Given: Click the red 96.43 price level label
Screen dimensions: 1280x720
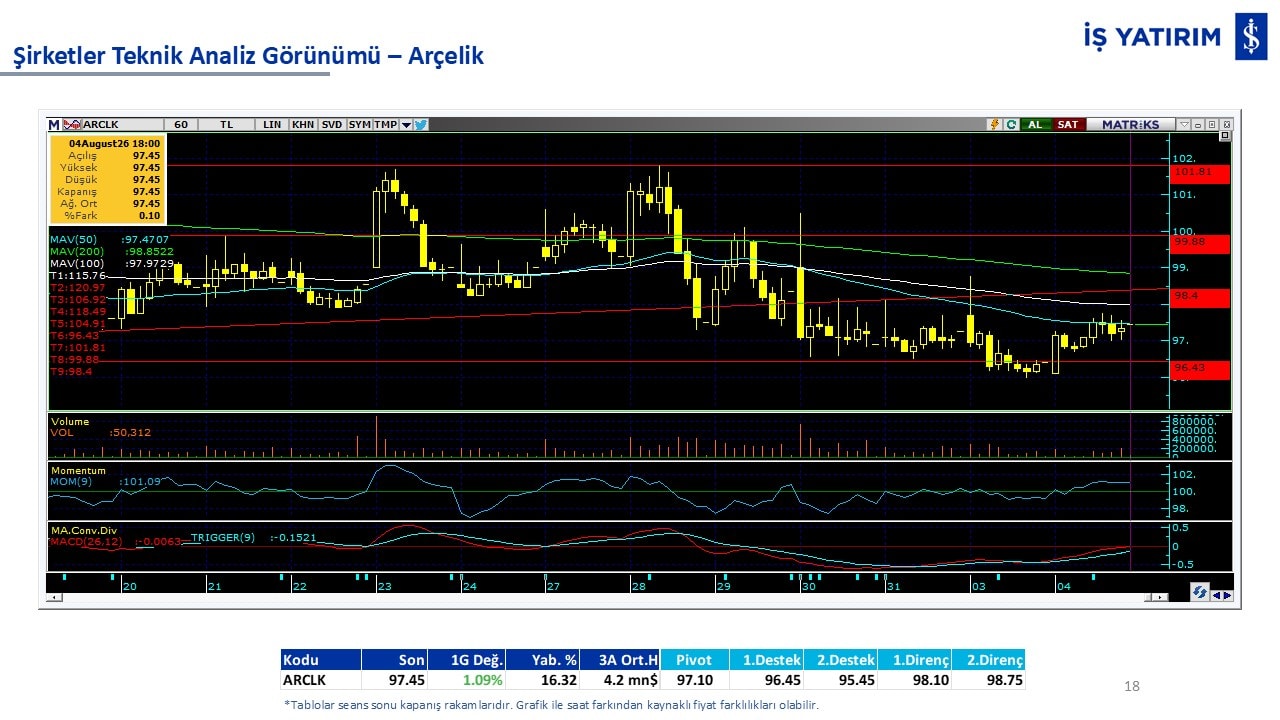Looking at the screenshot, I should tap(1199, 369).
